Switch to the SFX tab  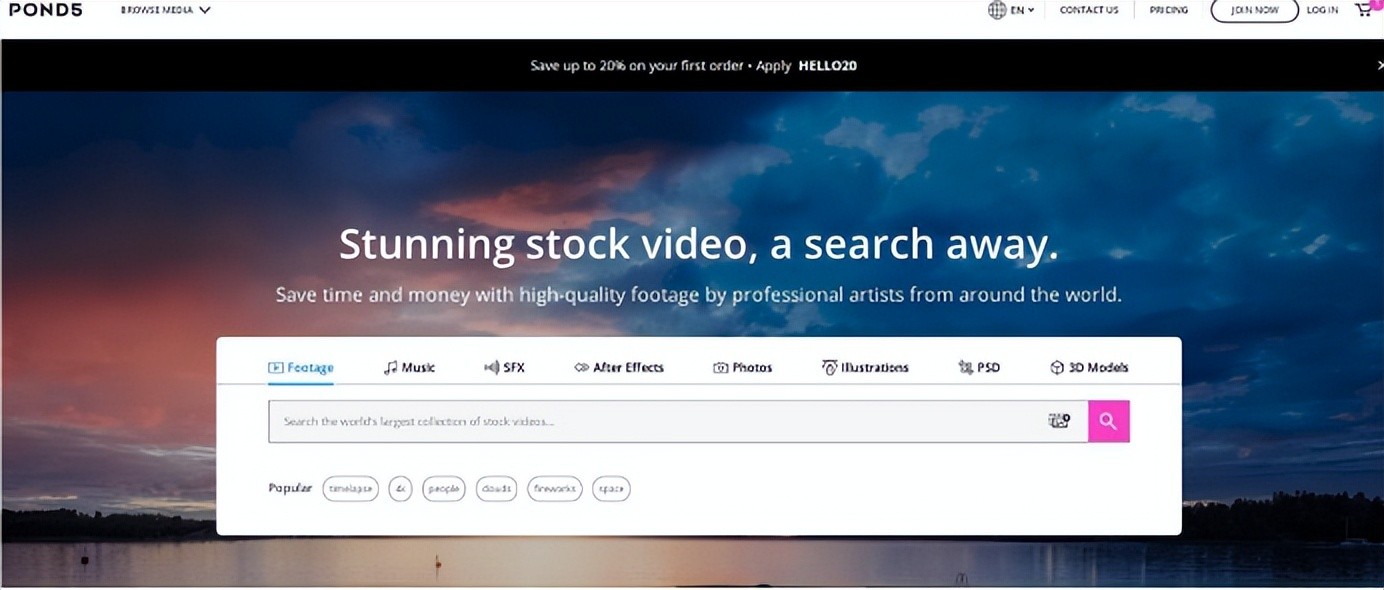point(504,367)
